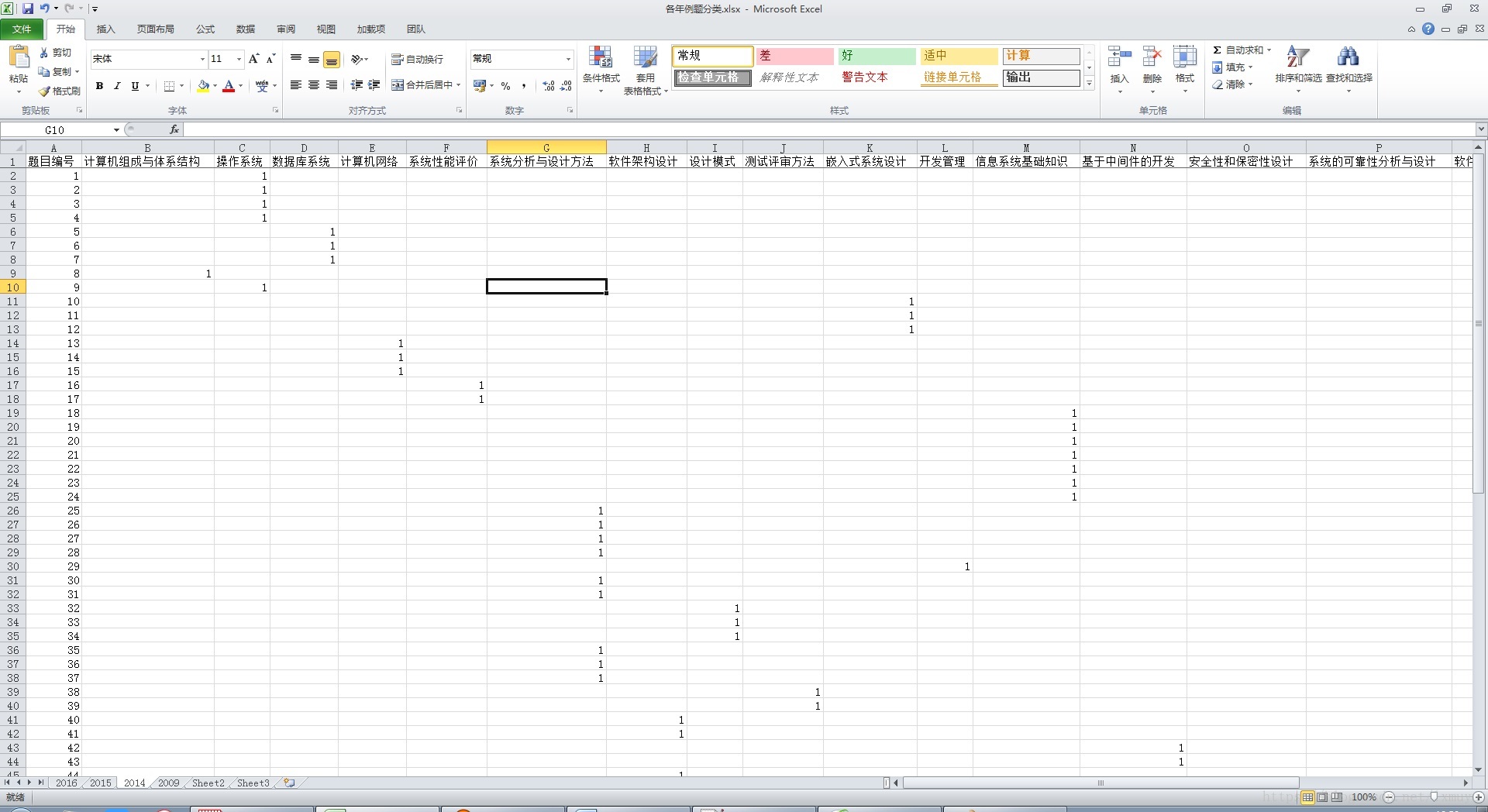The height and width of the screenshot is (812, 1488).
Task: Open Fill (填充) dropdown
Action: tap(1232, 67)
